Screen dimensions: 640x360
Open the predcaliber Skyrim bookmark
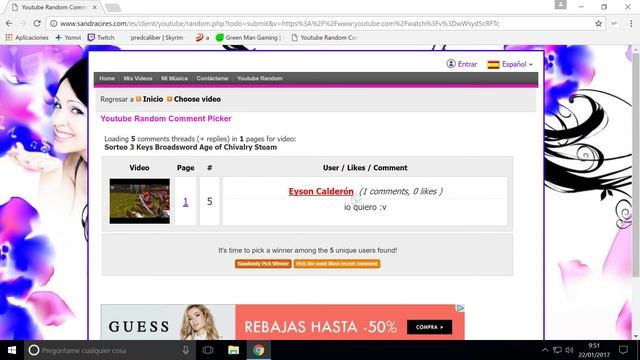coord(156,38)
